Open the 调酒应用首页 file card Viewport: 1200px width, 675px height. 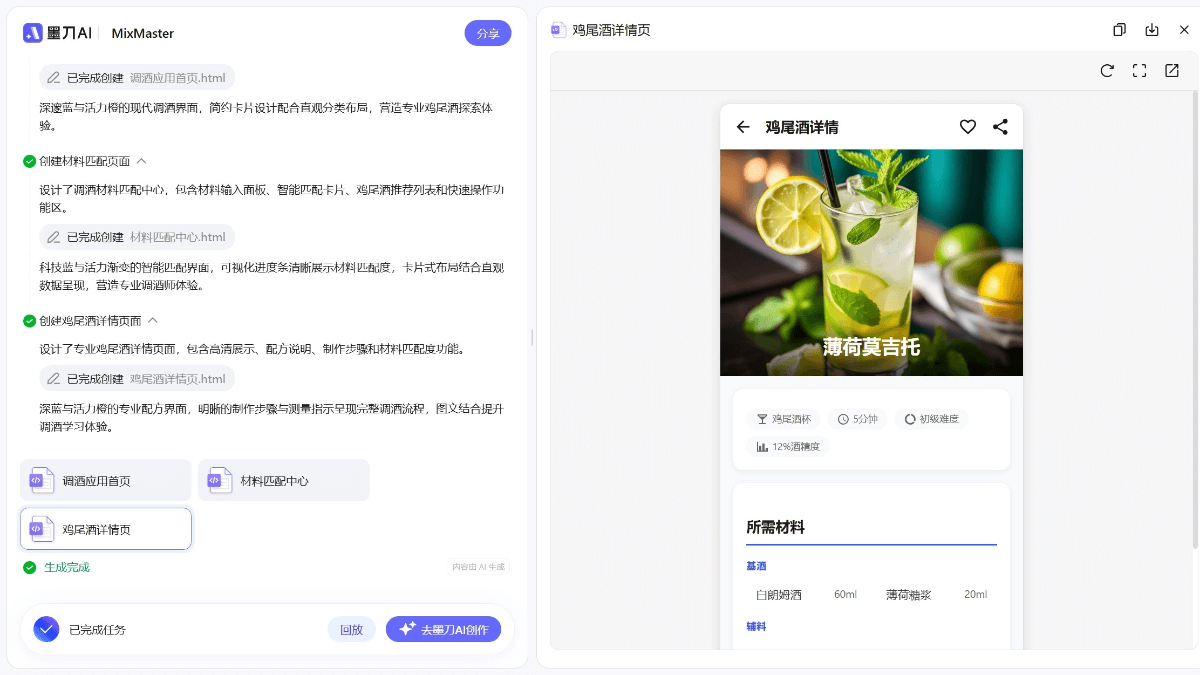click(106, 481)
